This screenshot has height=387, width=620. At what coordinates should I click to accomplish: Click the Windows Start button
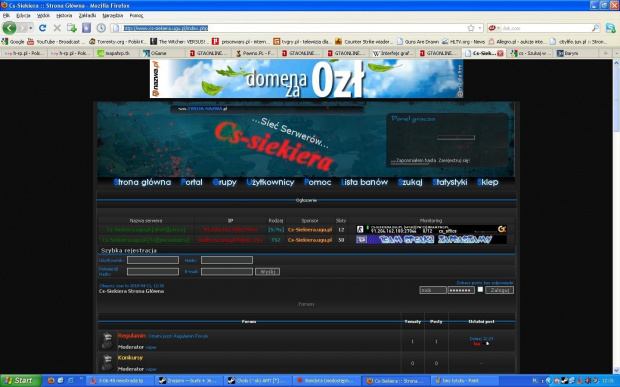tap(21, 381)
